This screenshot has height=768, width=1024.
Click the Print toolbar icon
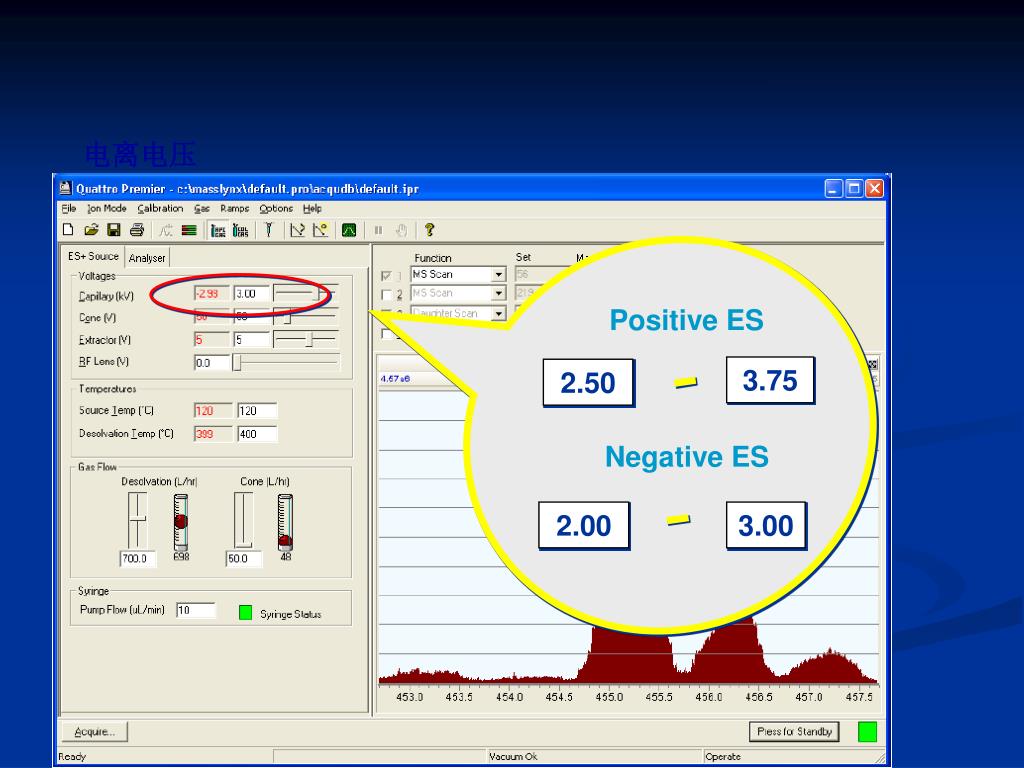click(x=136, y=230)
